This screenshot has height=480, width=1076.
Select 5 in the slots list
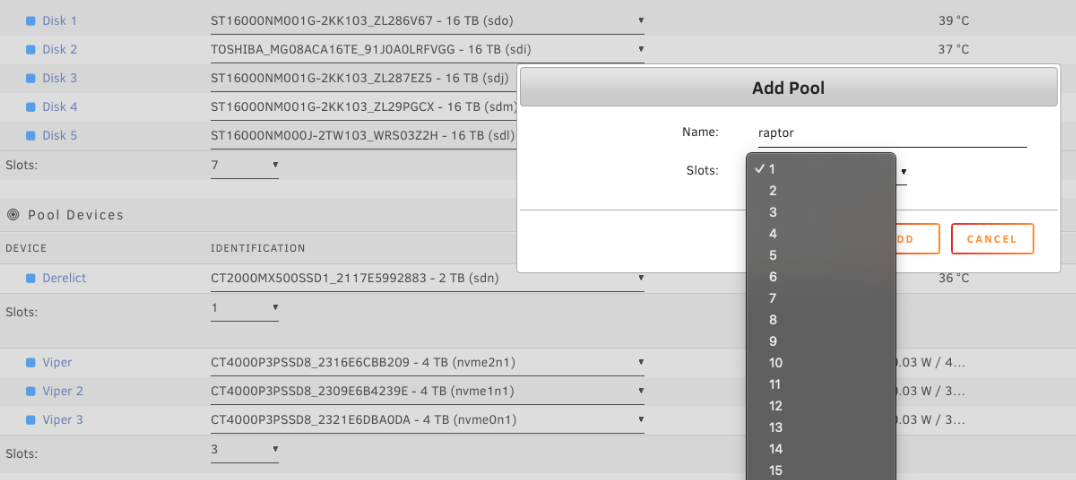[773, 255]
